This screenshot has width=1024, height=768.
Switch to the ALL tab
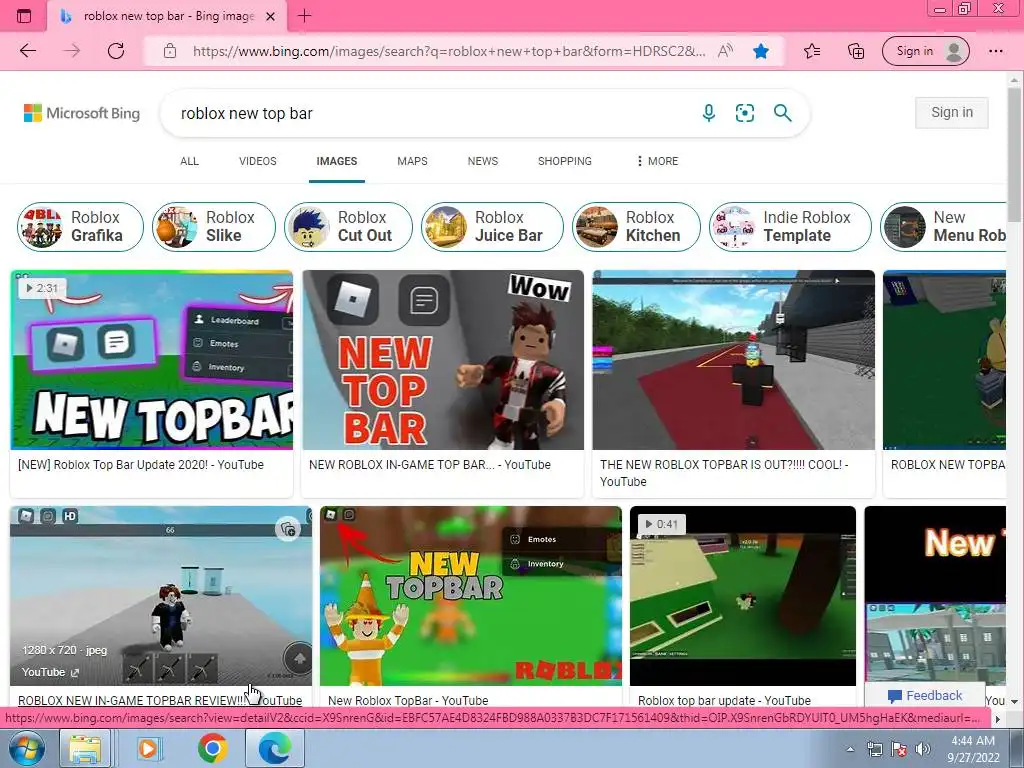click(189, 161)
